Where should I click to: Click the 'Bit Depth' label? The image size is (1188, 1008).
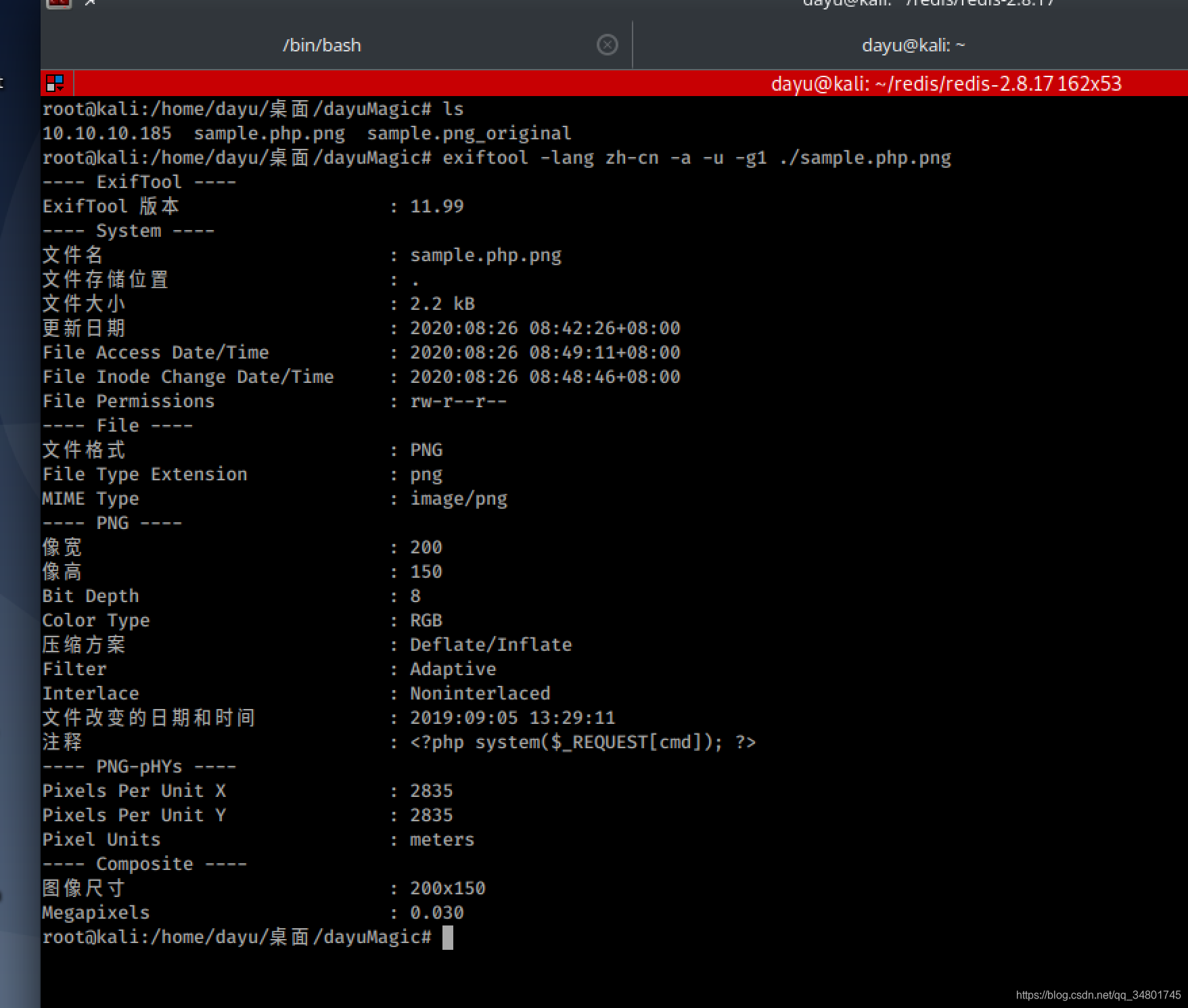point(91,596)
